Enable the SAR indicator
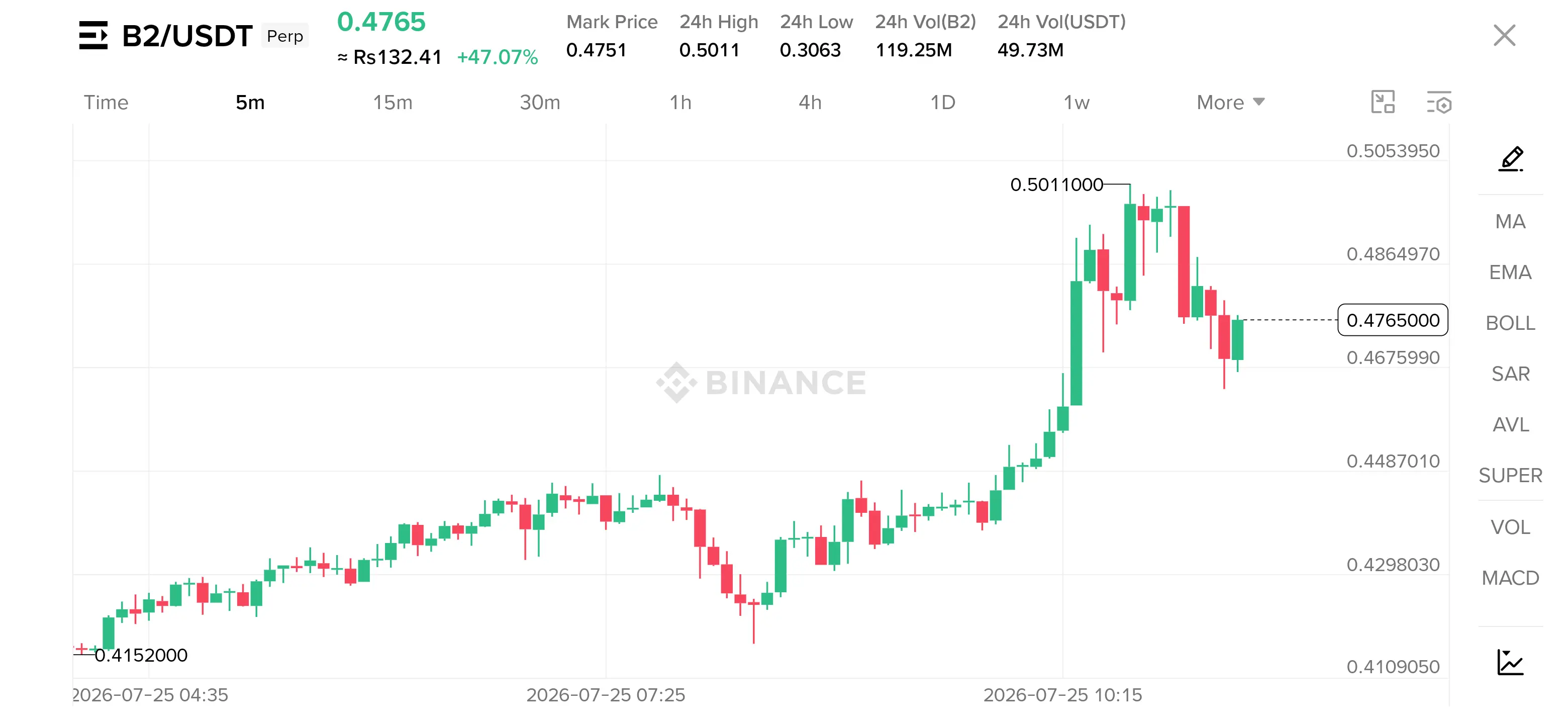Viewport: 1568px width, 724px height. pyautogui.click(x=1510, y=373)
